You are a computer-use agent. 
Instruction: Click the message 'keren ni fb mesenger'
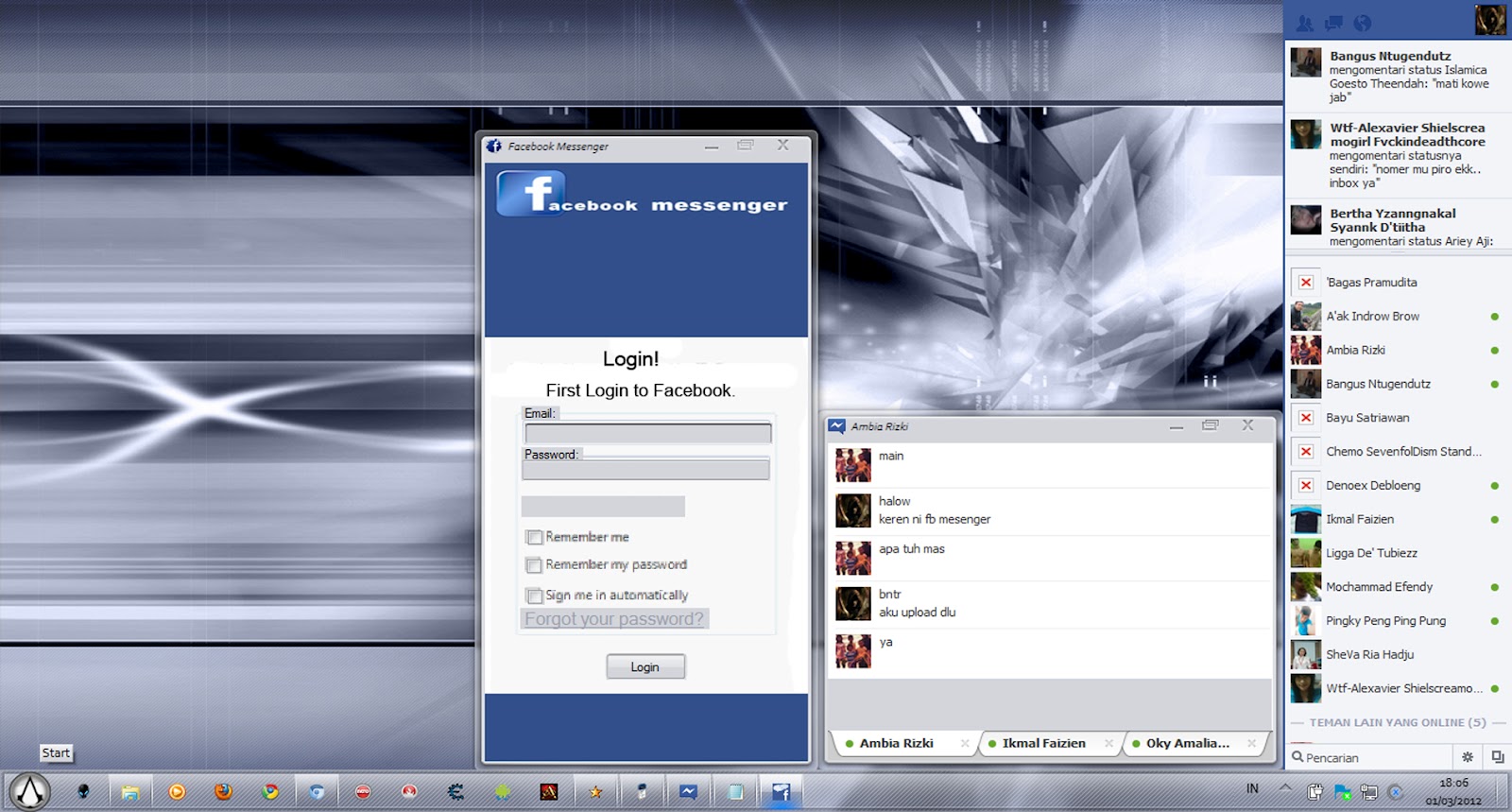(935, 519)
